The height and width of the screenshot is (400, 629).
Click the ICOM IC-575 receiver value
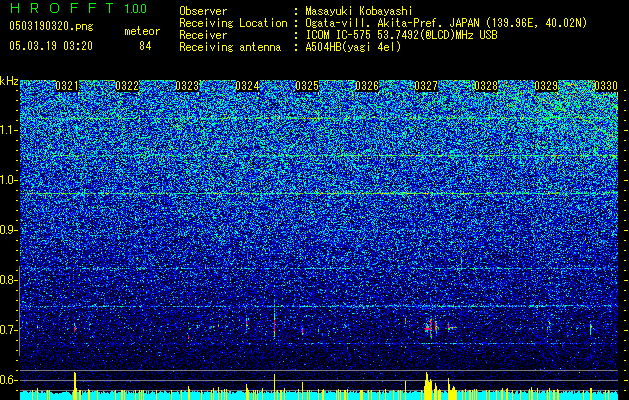click(401, 35)
